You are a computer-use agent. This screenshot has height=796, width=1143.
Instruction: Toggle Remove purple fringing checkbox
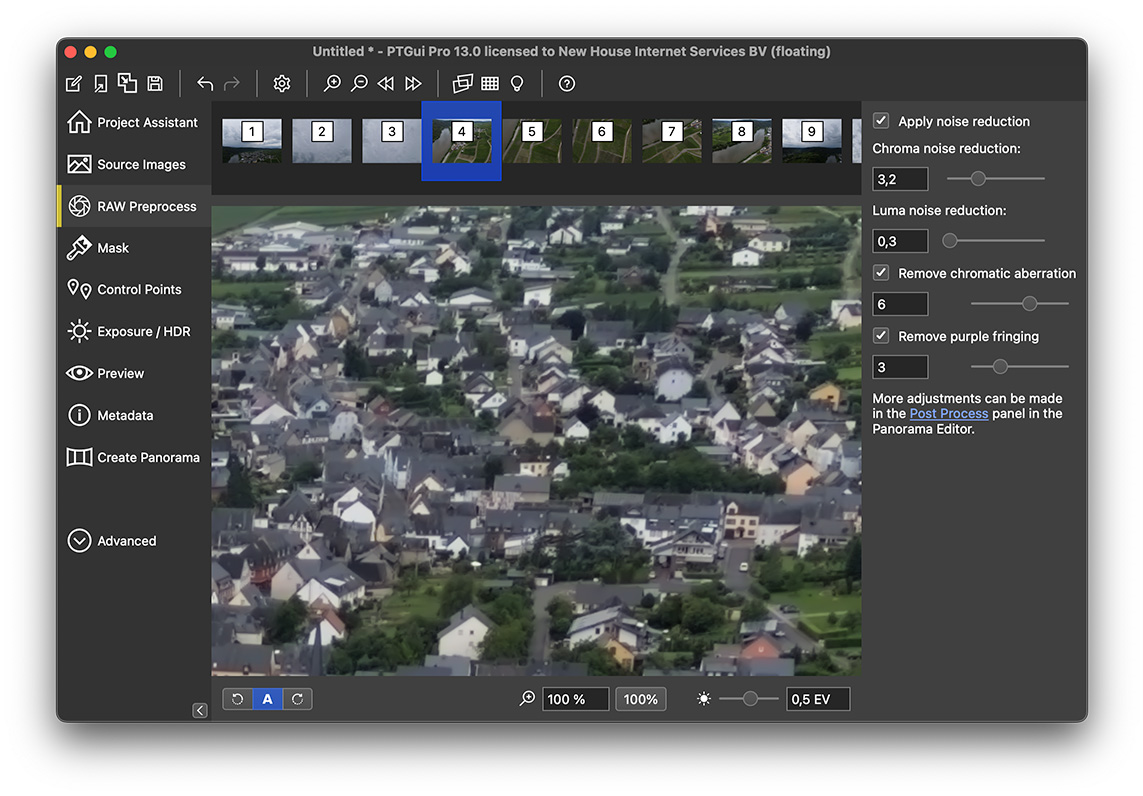pyautogui.click(x=881, y=336)
